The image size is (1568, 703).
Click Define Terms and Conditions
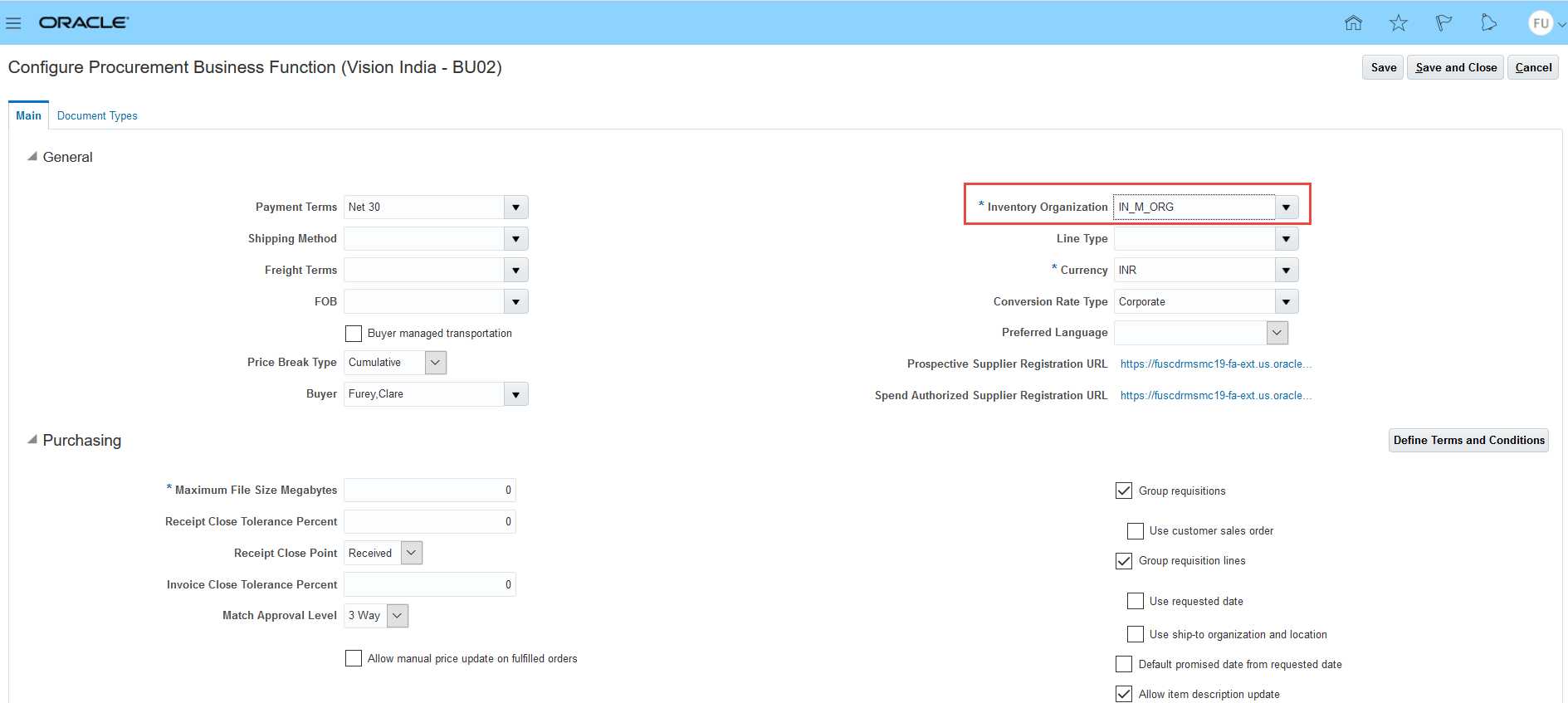[x=1468, y=441]
